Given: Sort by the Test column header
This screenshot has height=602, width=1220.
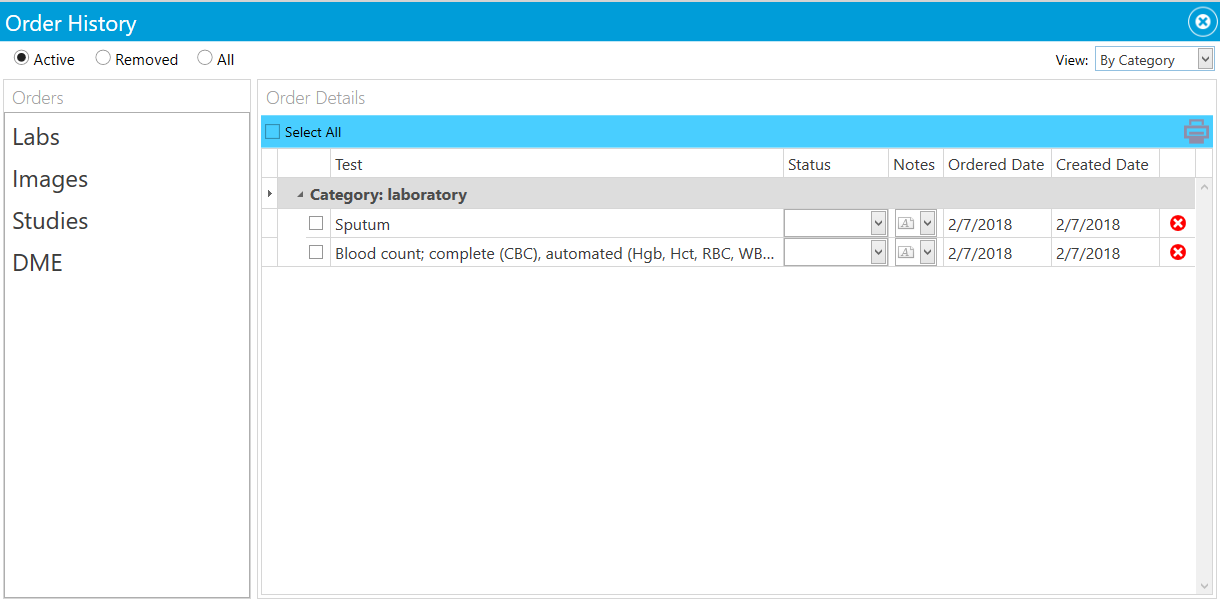Looking at the screenshot, I should coord(557,164).
